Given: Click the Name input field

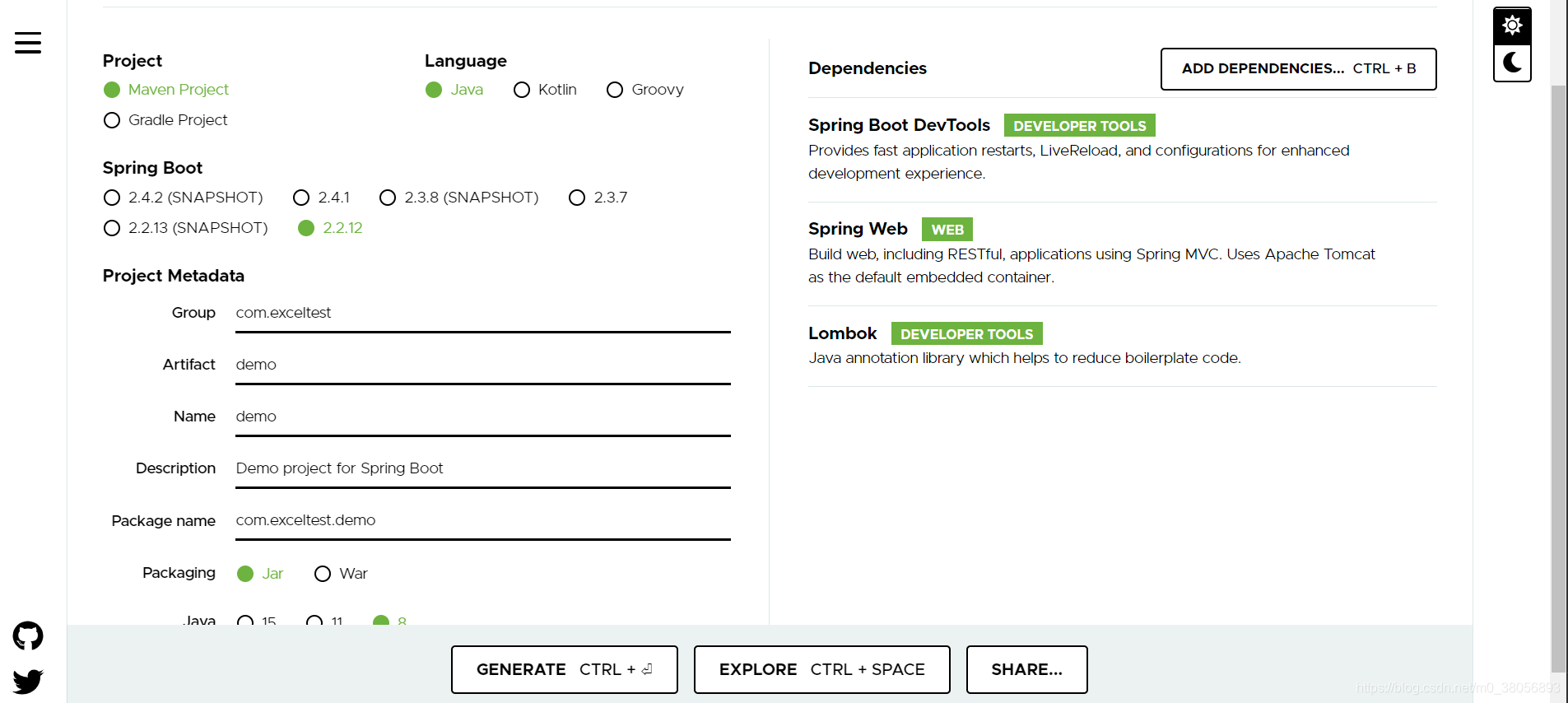Looking at the screenshot, I should tap(483, 417).
